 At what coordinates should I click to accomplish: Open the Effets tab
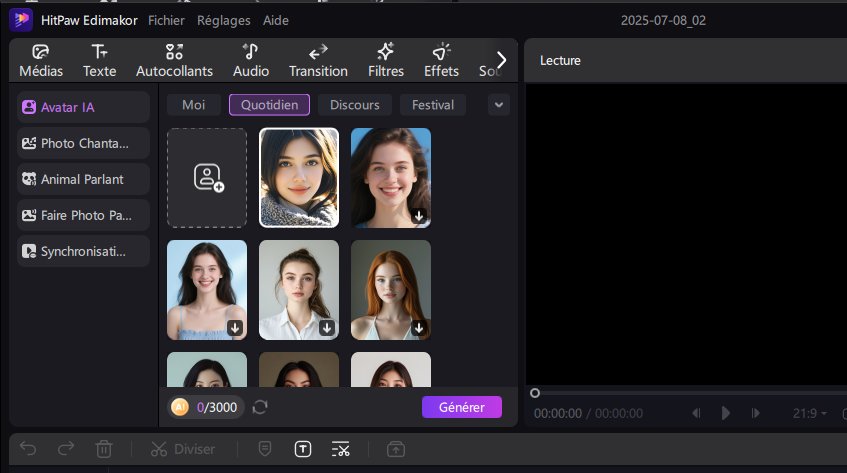[x=441, y=60]
